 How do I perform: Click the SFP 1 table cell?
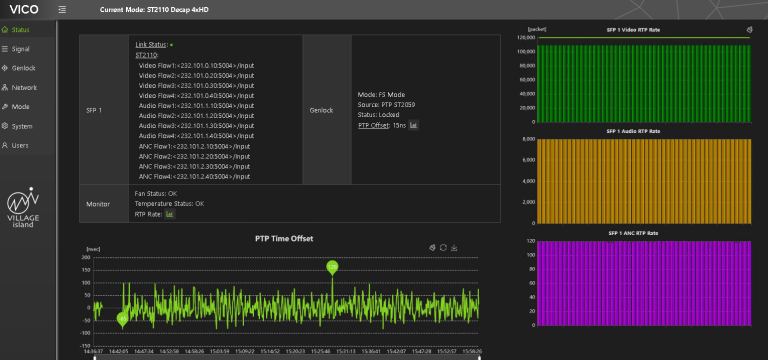104,110
